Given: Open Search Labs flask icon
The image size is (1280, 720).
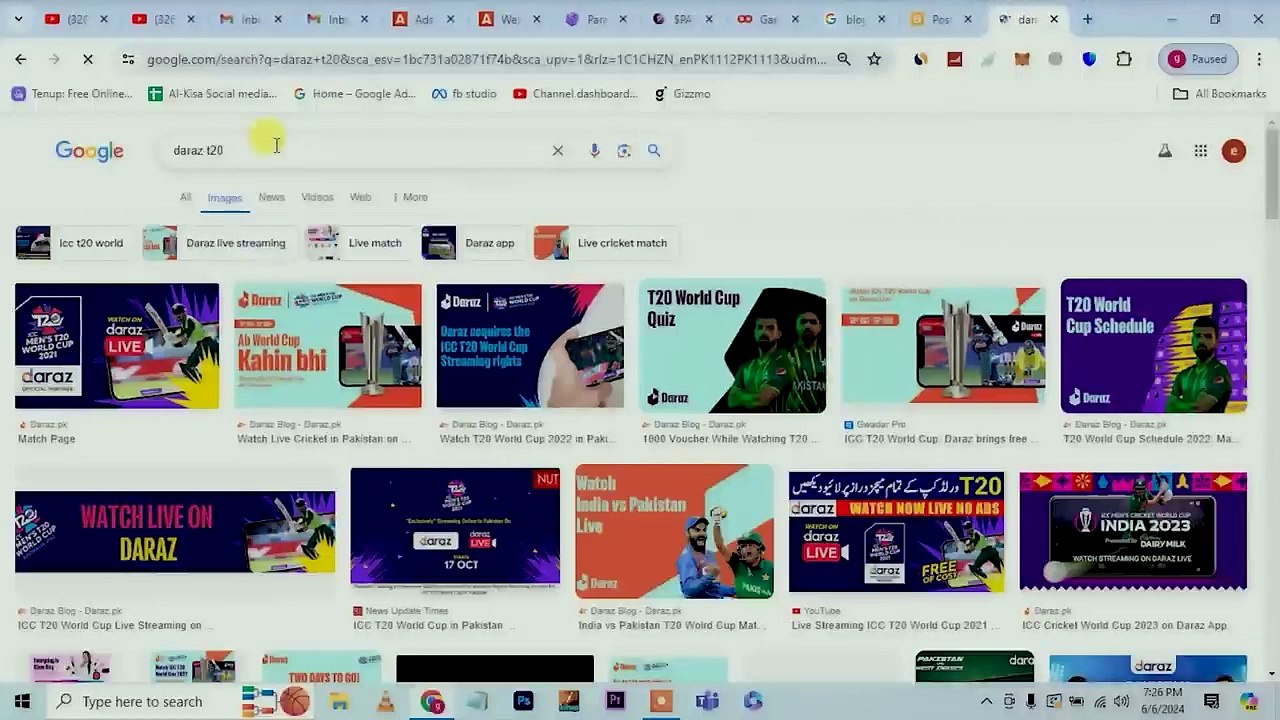Looking at the screenshot, I should click(x=1165, y=151).
